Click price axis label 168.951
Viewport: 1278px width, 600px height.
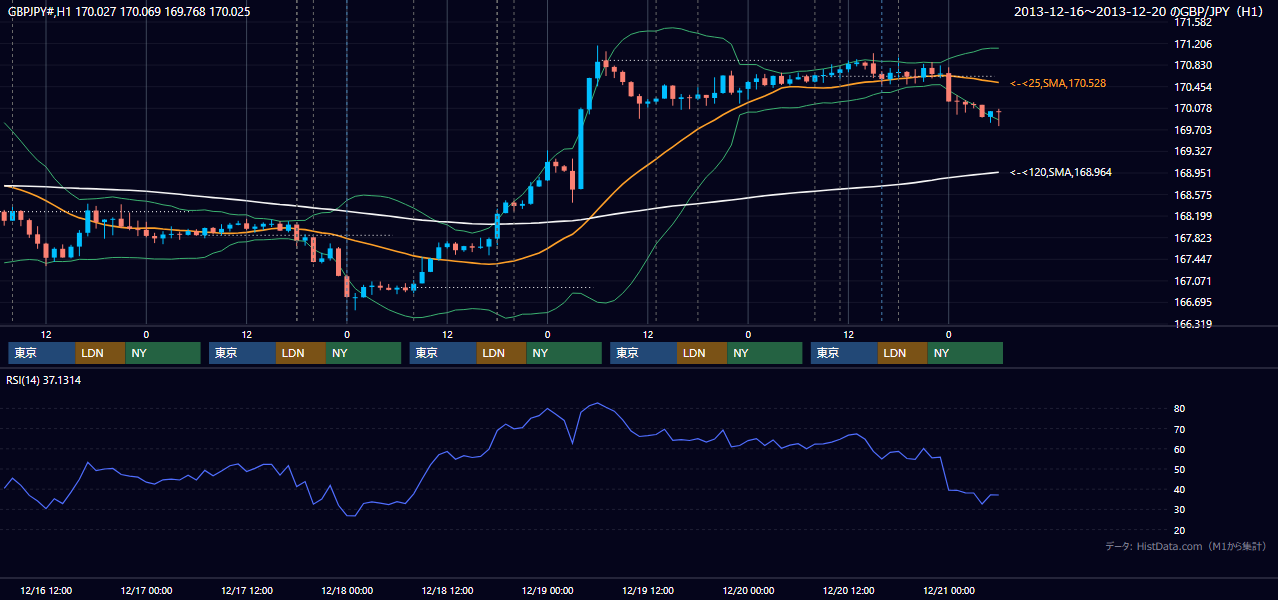point(1193,173)
